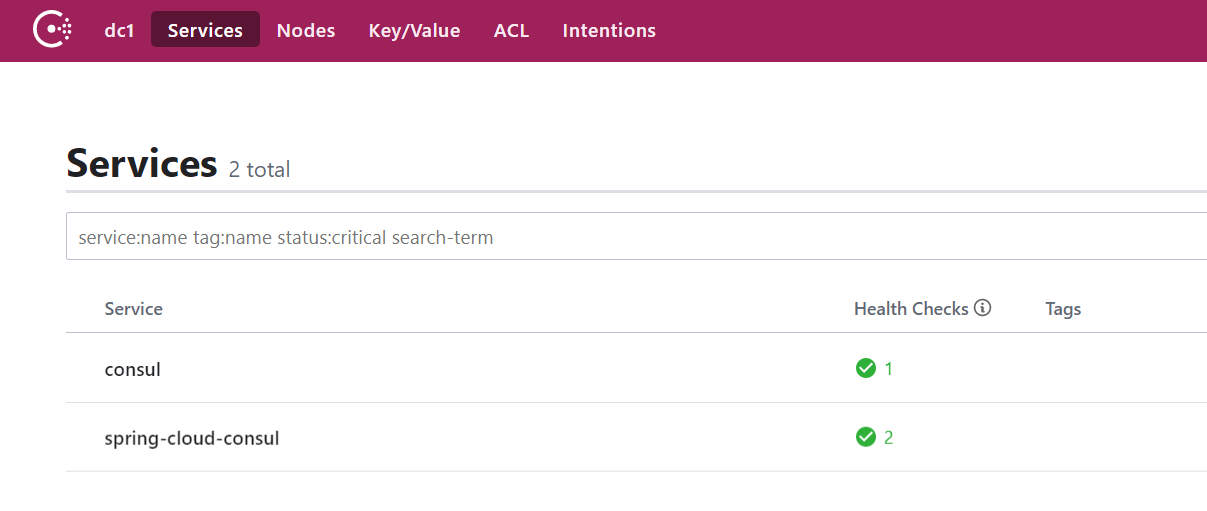The height and width of the screenshot is (511, 1207).
Task: Click the Consul logo icon
Action: point(53,30)
